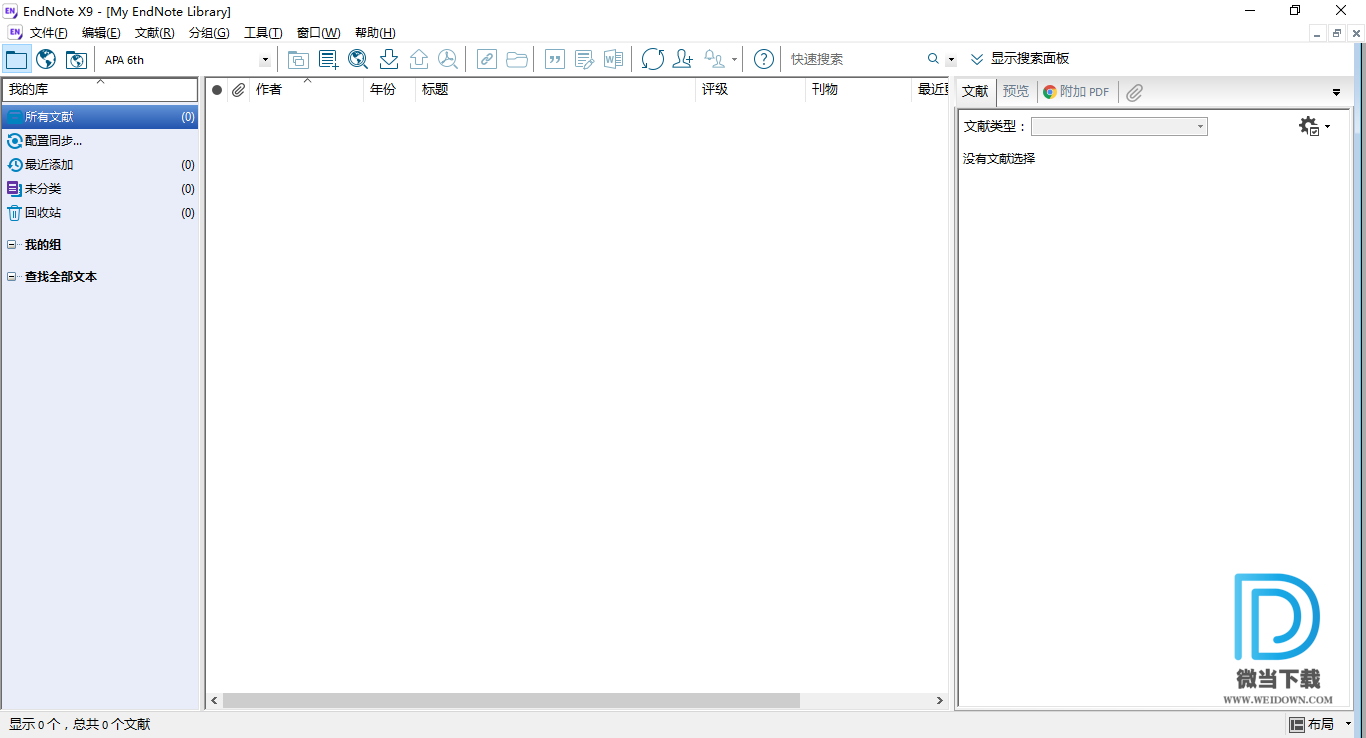
Task: Click the New Reference icon
Action: coord(328,59)
